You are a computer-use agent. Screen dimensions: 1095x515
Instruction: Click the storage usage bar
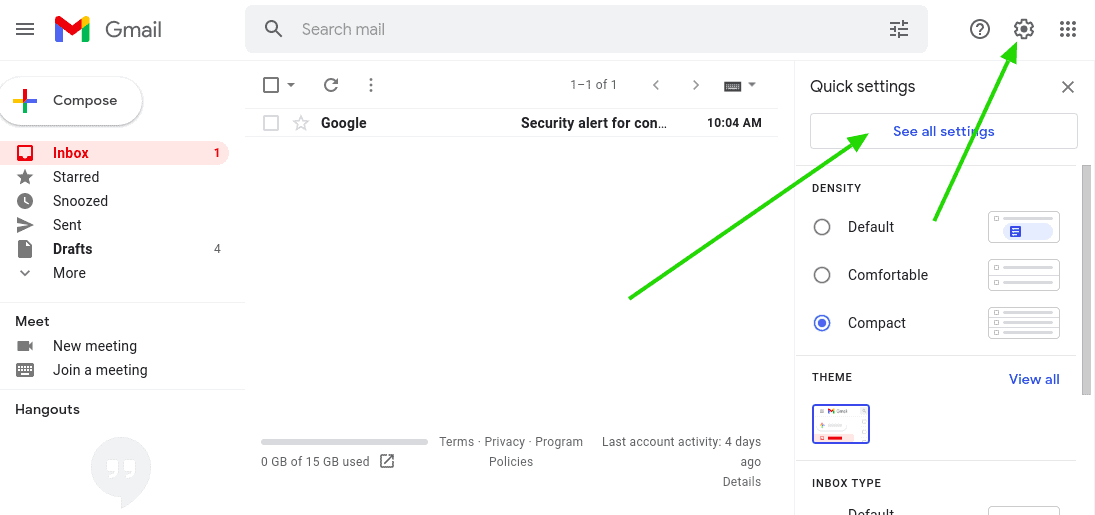(344, 442)
